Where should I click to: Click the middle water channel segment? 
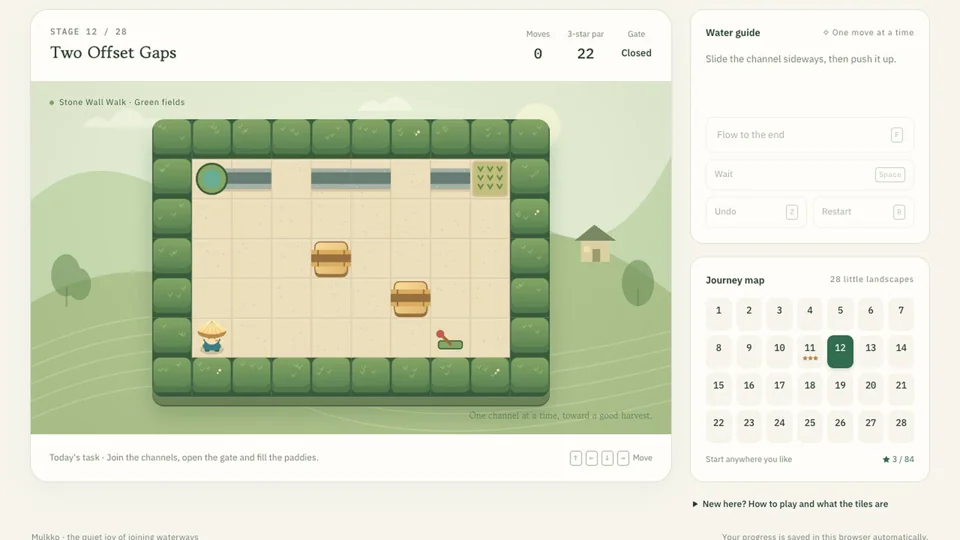point(351,179)
